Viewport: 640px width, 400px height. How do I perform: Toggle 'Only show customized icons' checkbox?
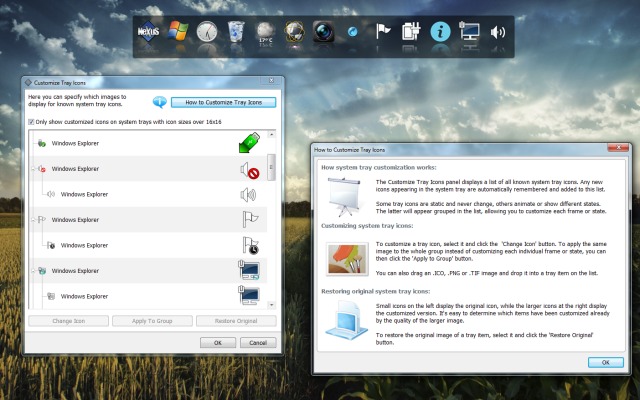tap(31, 122)
